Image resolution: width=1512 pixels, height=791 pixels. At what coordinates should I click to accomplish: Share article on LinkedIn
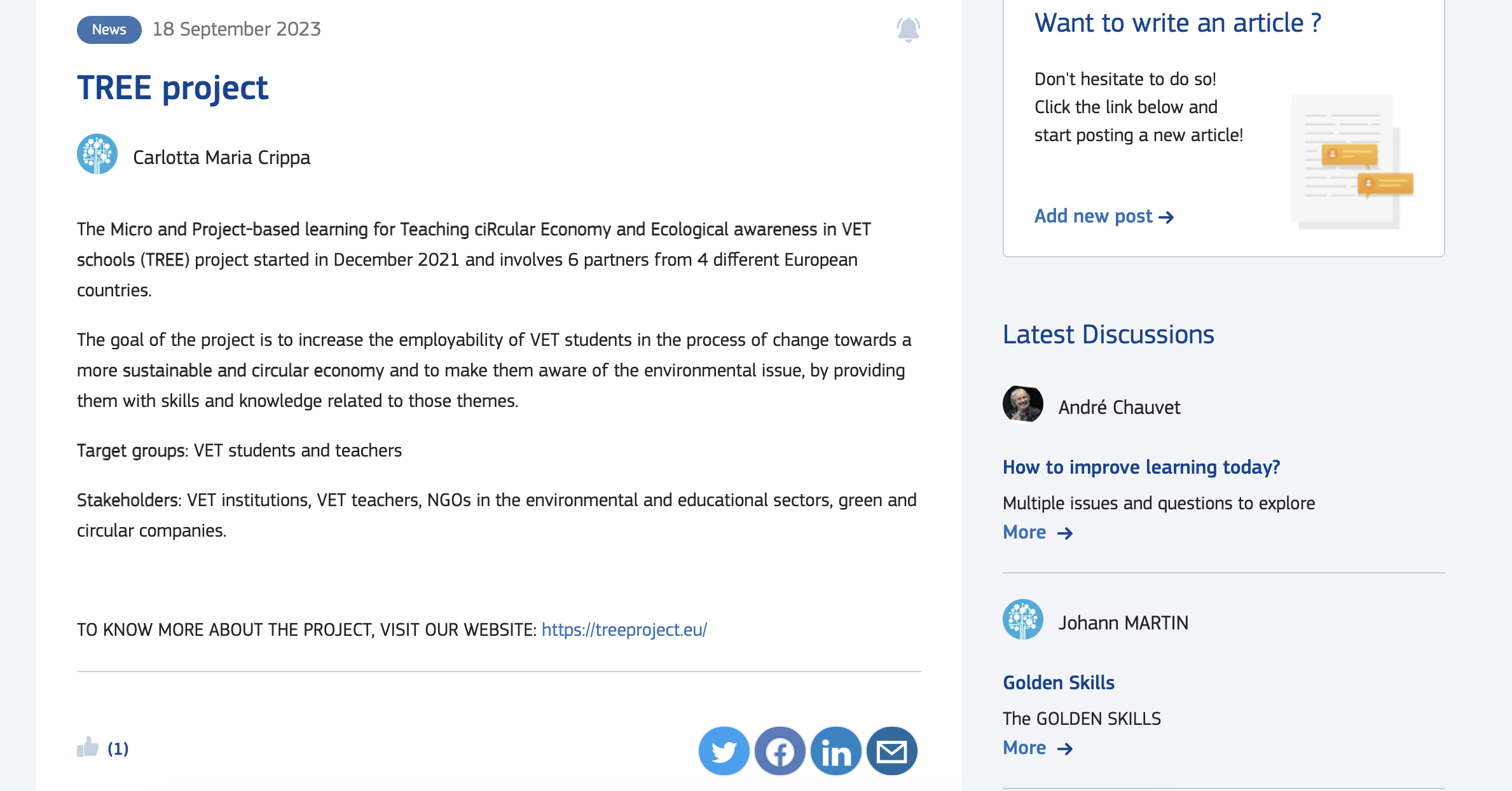pos(835,752)
